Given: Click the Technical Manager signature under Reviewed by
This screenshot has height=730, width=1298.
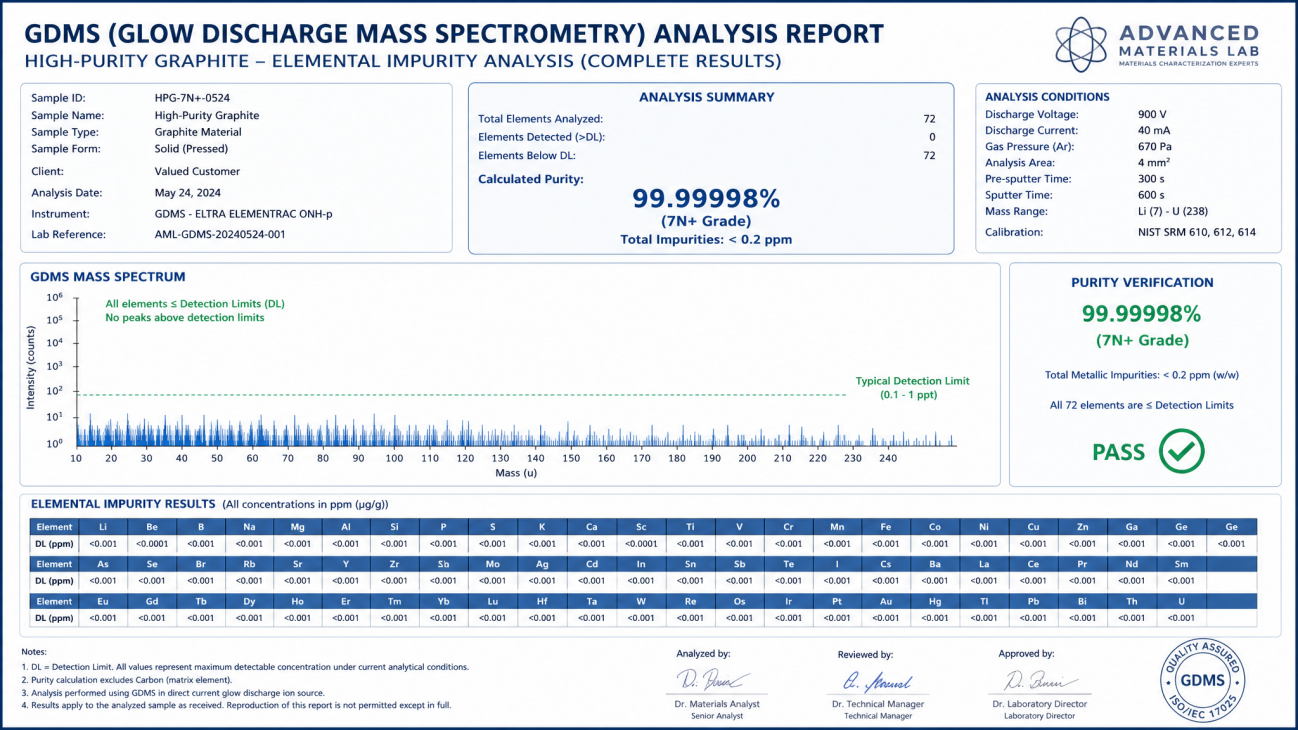Looking at the screenshot, I should 878,680.
